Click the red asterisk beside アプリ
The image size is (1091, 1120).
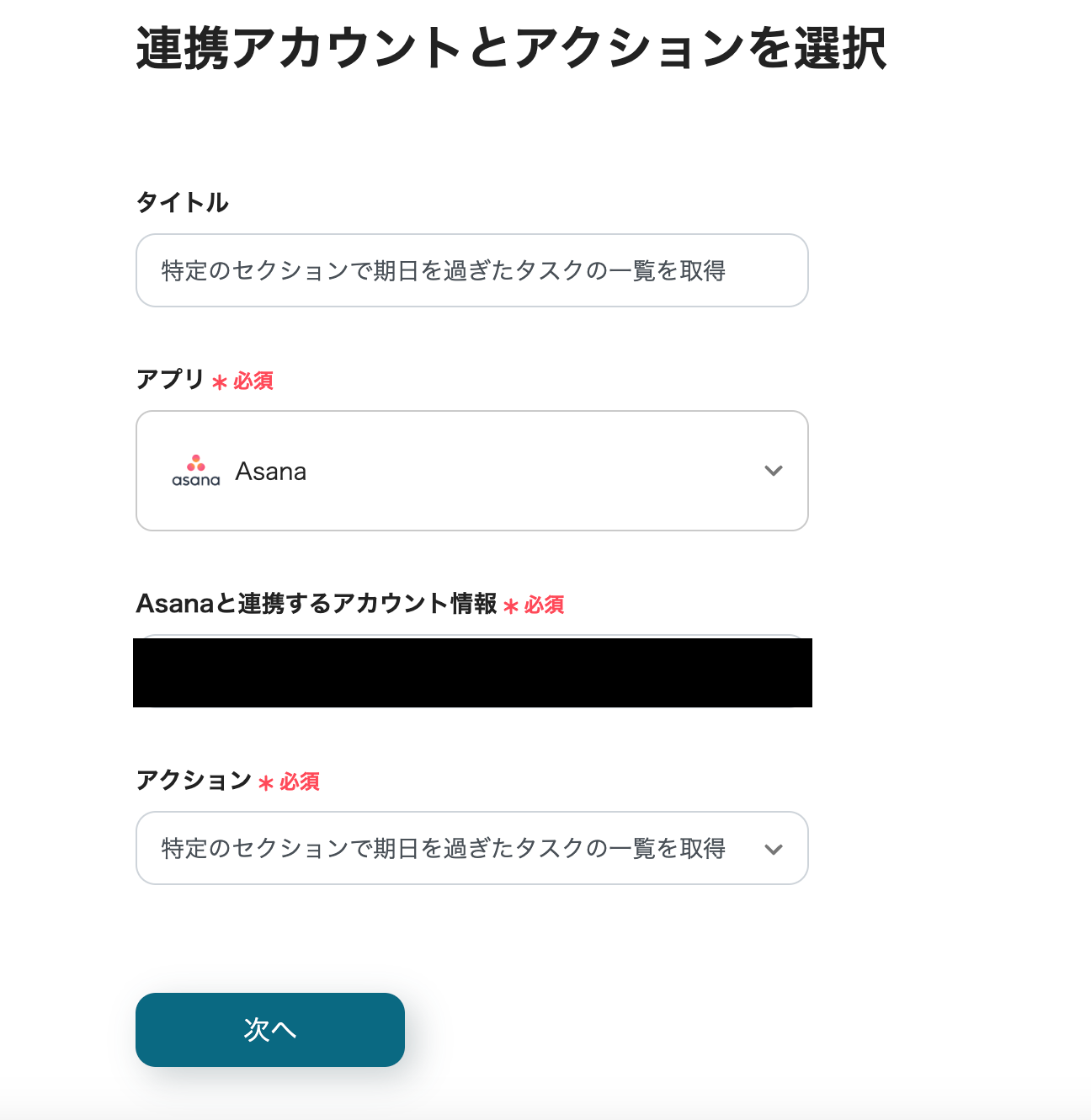point(220,382)
